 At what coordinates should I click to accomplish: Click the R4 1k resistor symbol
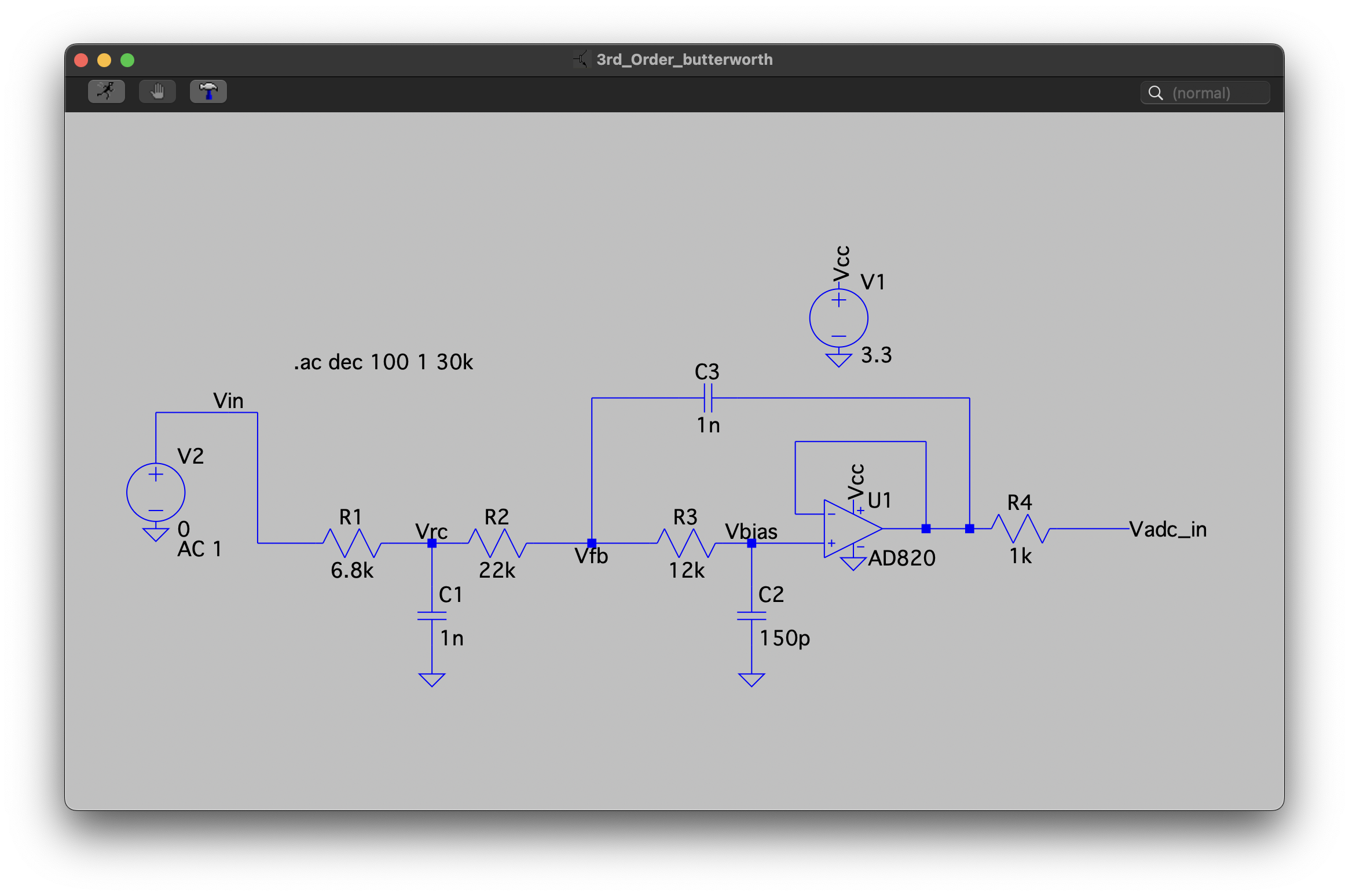(1020, 528)
